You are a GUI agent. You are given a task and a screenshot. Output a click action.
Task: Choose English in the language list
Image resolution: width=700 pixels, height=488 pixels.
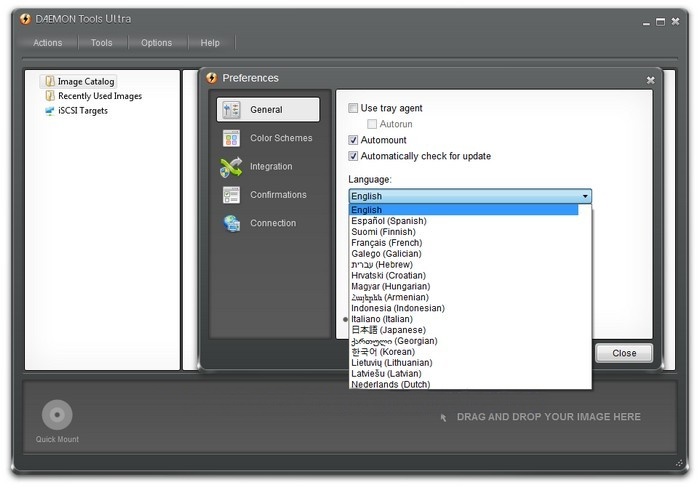point(463,210)
